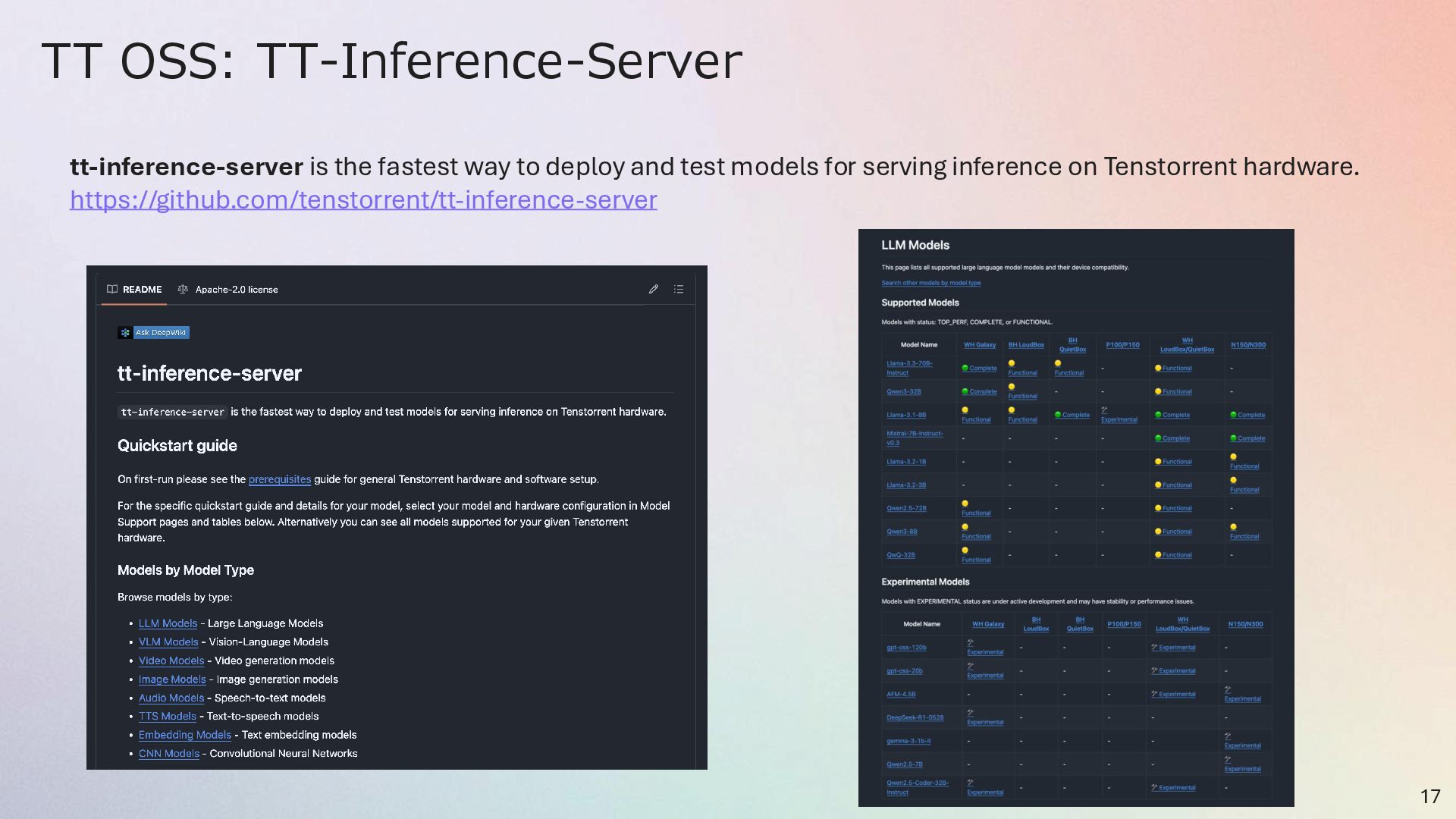The width and height of the screenshot is (1456, 819).
Task: Click the pencil edit icon in README header
Action: (x=653, y=289)
